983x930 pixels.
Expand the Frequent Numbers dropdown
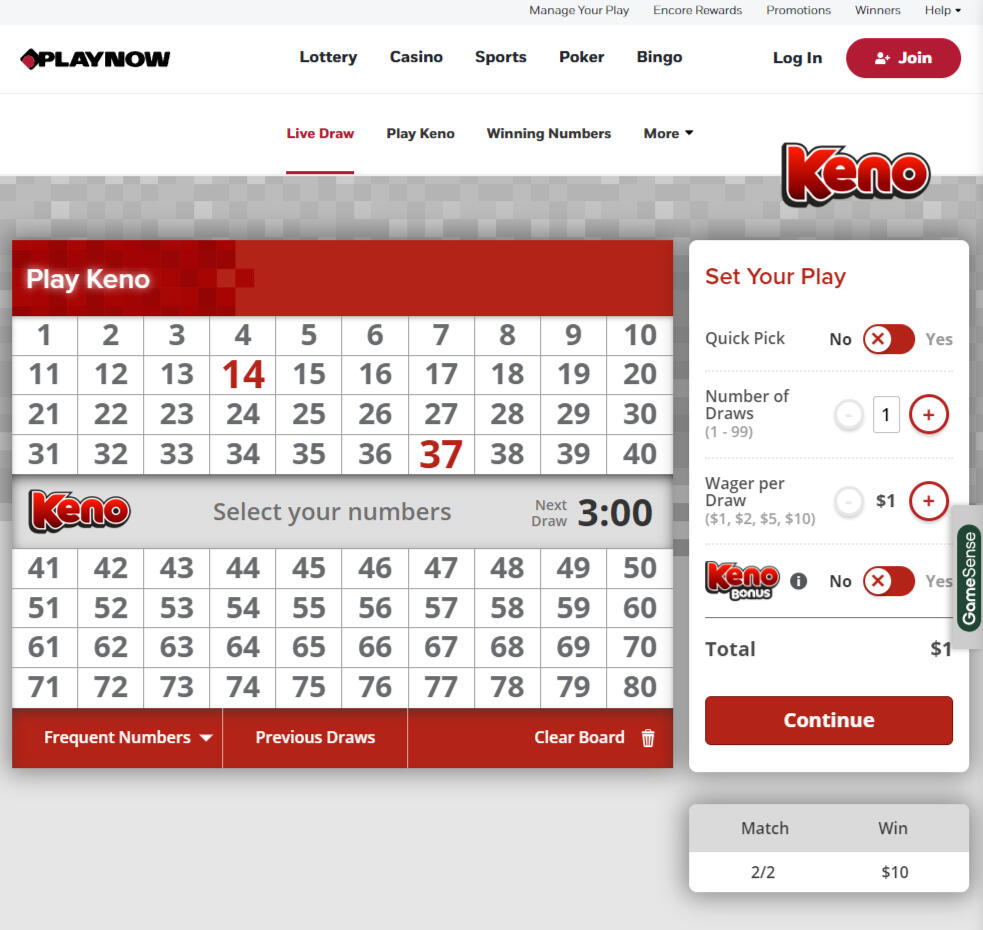tap(128, 738)
